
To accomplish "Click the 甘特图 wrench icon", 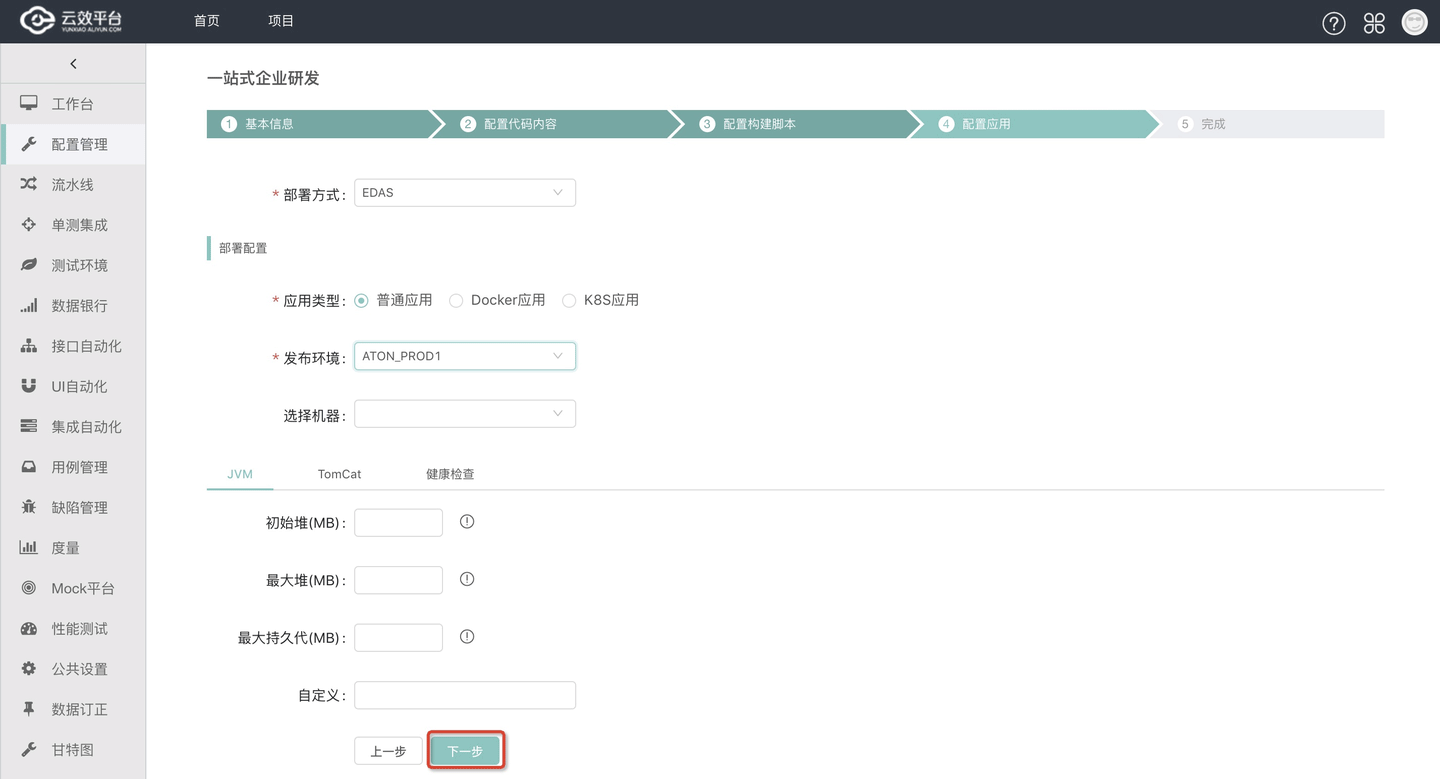I will click(29, 749).
